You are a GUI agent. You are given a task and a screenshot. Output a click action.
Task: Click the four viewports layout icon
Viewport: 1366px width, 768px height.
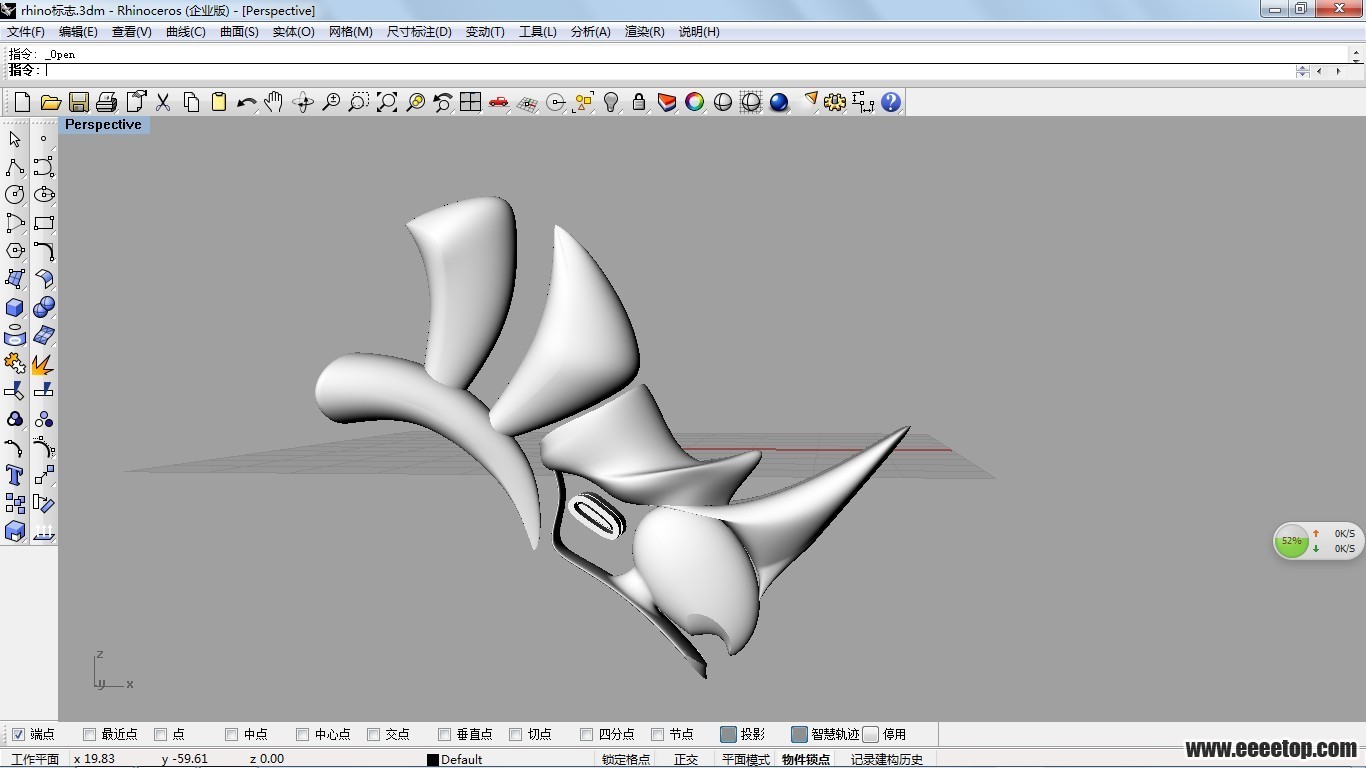(x=470, y=102)
